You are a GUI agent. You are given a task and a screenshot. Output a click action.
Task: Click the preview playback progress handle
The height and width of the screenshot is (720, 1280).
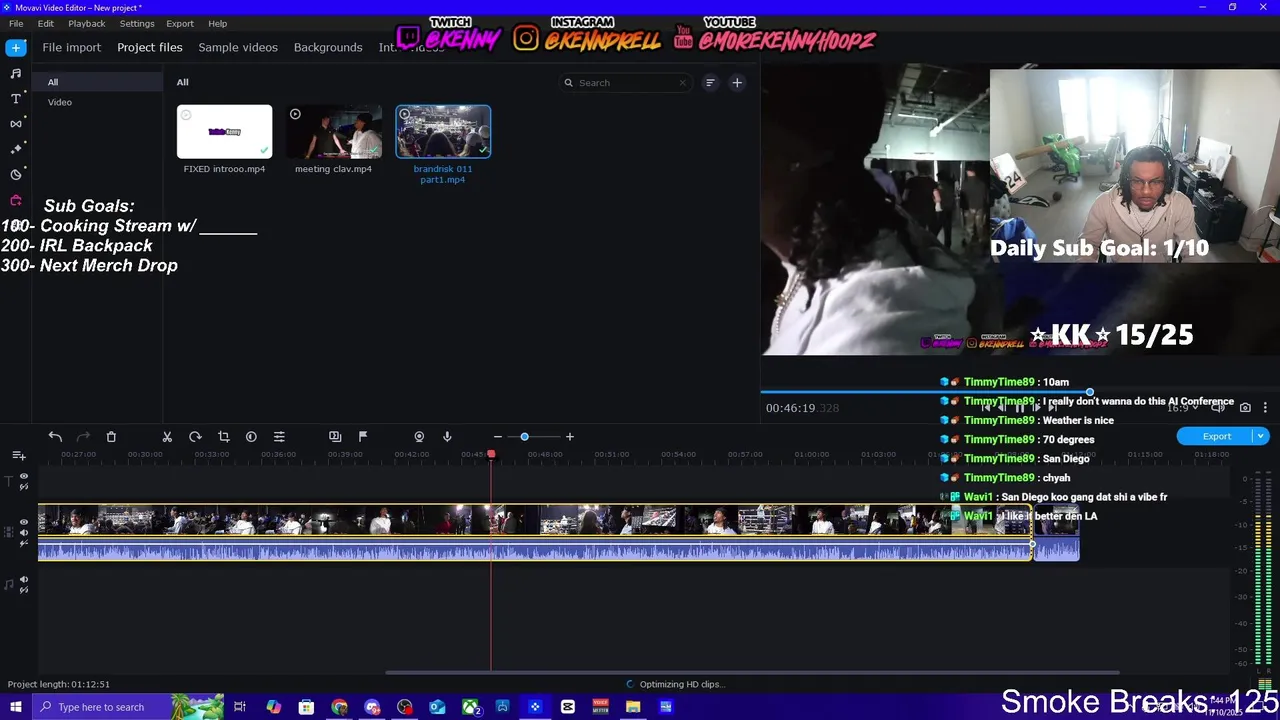(x=1090, y=392)
